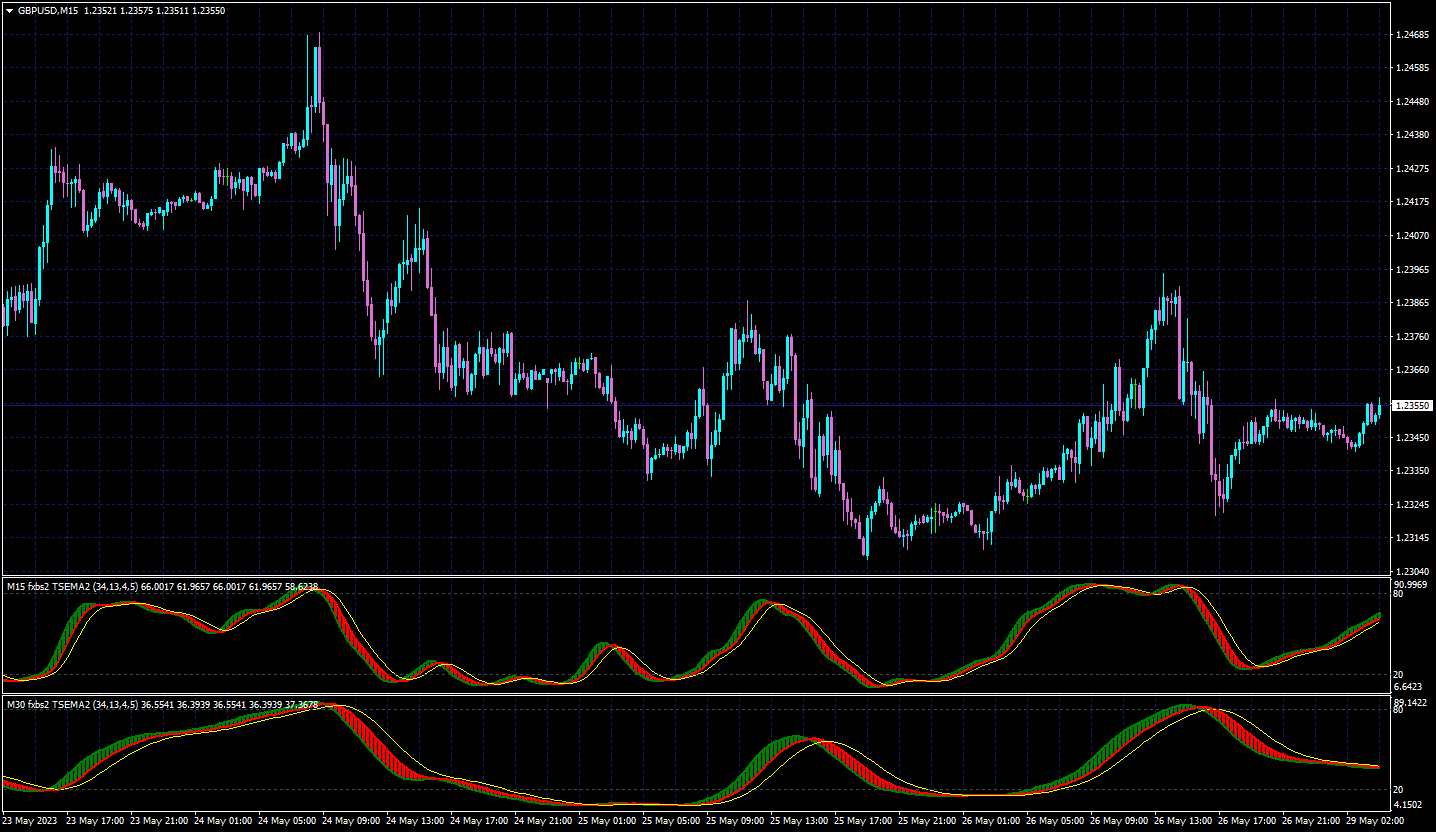1436x832 pixels.
Task: Click the 23 May 2023 date label
Action: 31,820
